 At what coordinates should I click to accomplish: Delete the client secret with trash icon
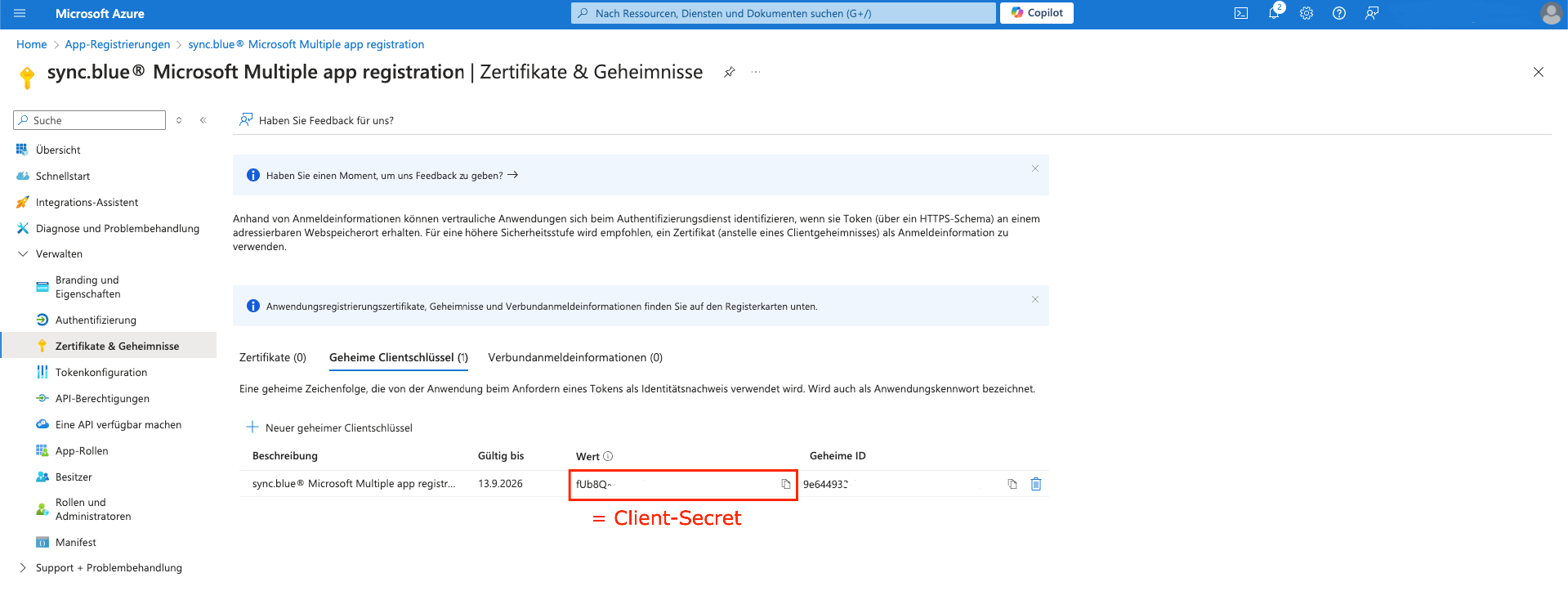(1036, 484)
